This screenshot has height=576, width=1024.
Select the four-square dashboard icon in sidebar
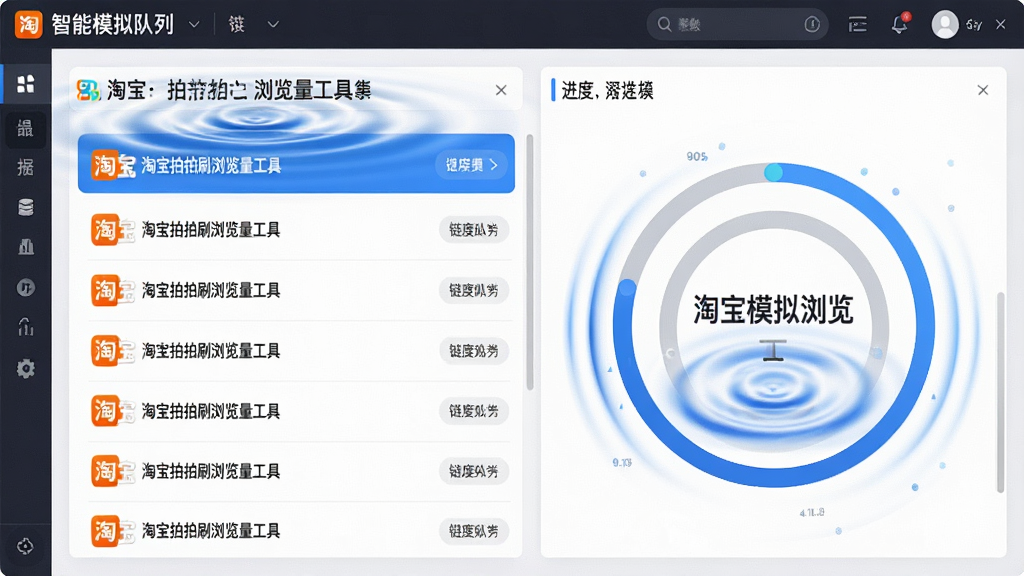(25, 84)
